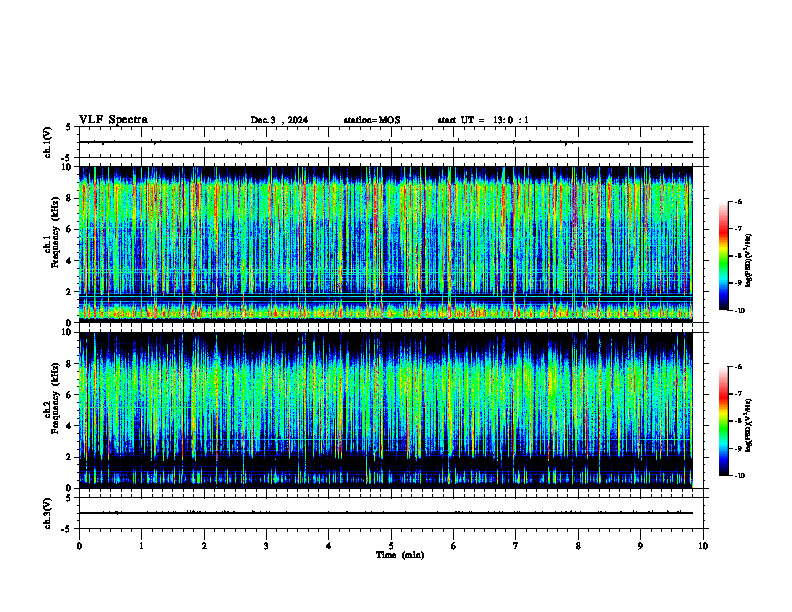Screen dimensions: 792x612
Task: Click time axis tick label "3"
Action: pos(266,546)
